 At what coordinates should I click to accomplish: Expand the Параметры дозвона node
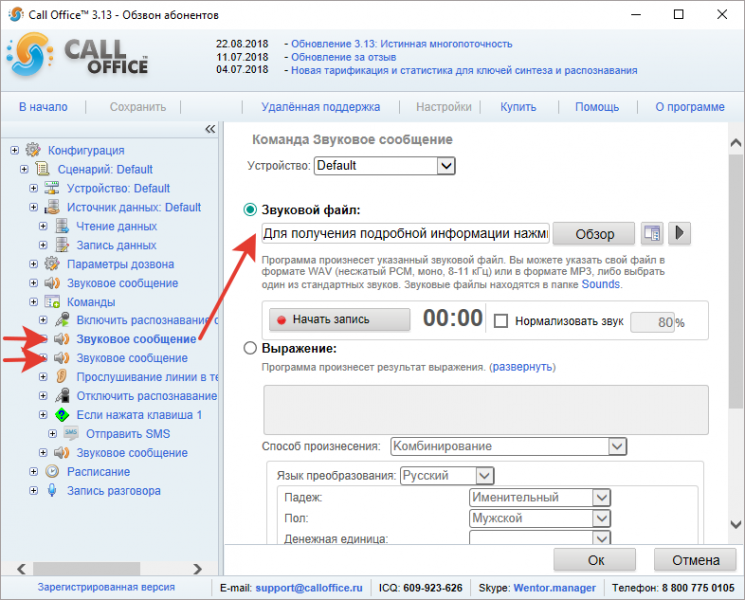[x=33, y=264]
